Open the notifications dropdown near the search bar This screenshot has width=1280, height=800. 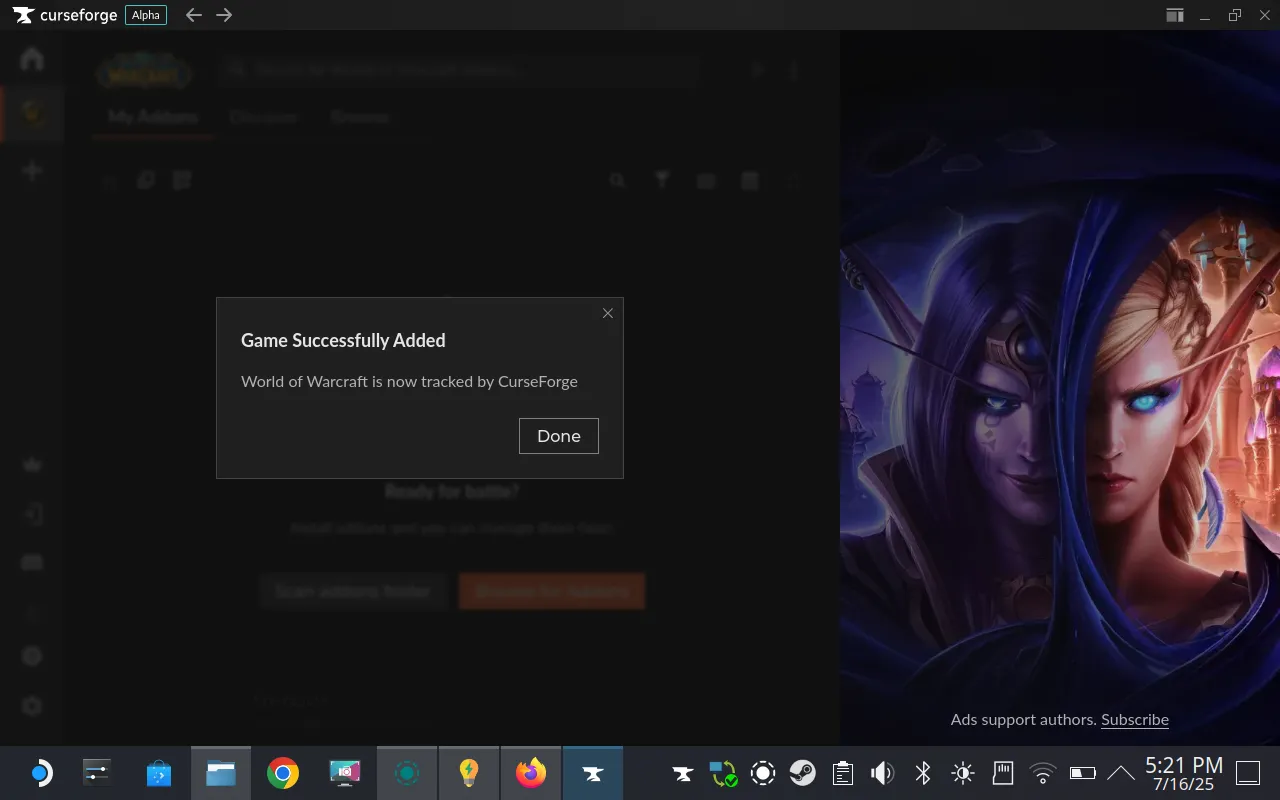click(x=757, y=70)
